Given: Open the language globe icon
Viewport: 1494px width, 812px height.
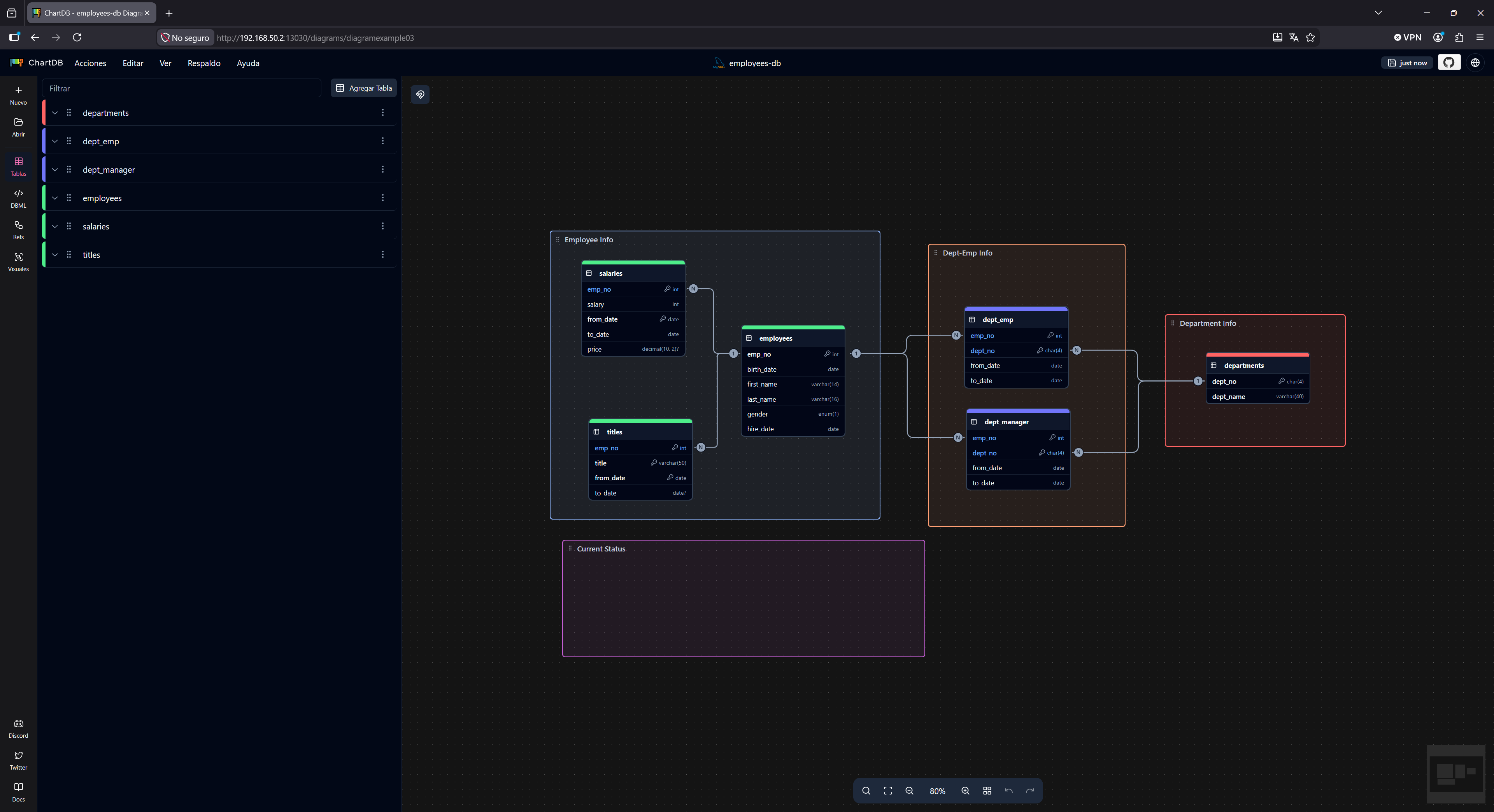Looking at the screenshot, I should coord(1475,63).
